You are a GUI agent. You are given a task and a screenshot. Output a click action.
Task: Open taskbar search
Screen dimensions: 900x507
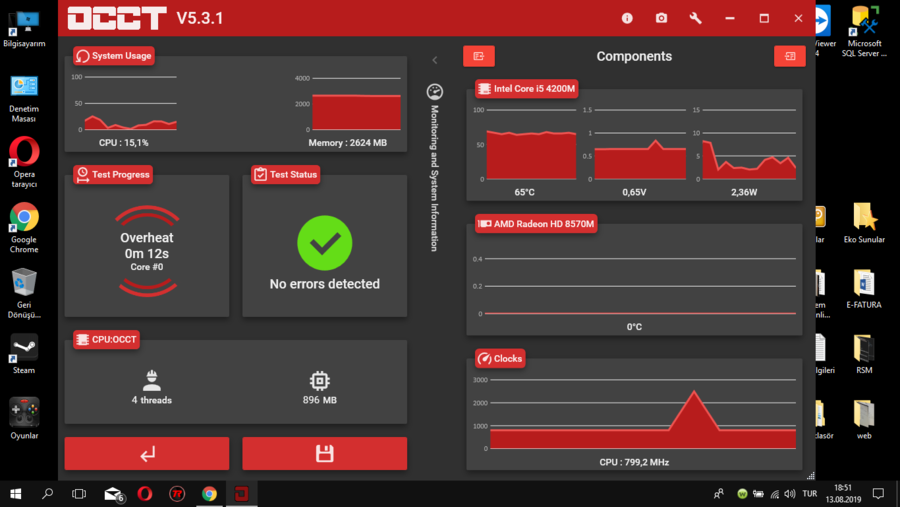48,494
